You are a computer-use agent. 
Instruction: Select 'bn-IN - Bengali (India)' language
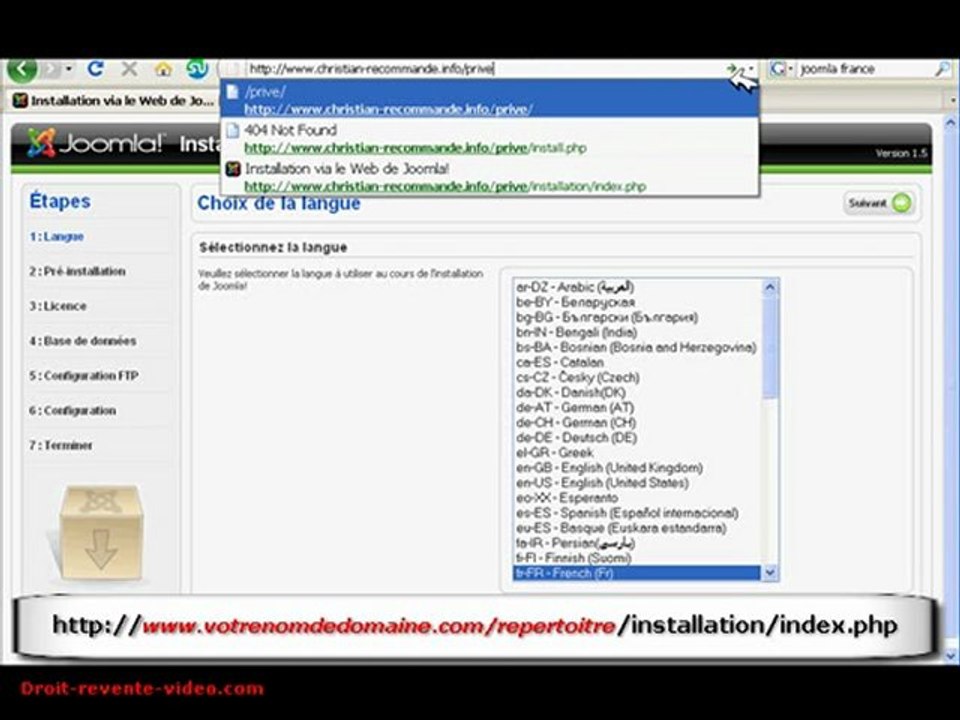[637, 332]
